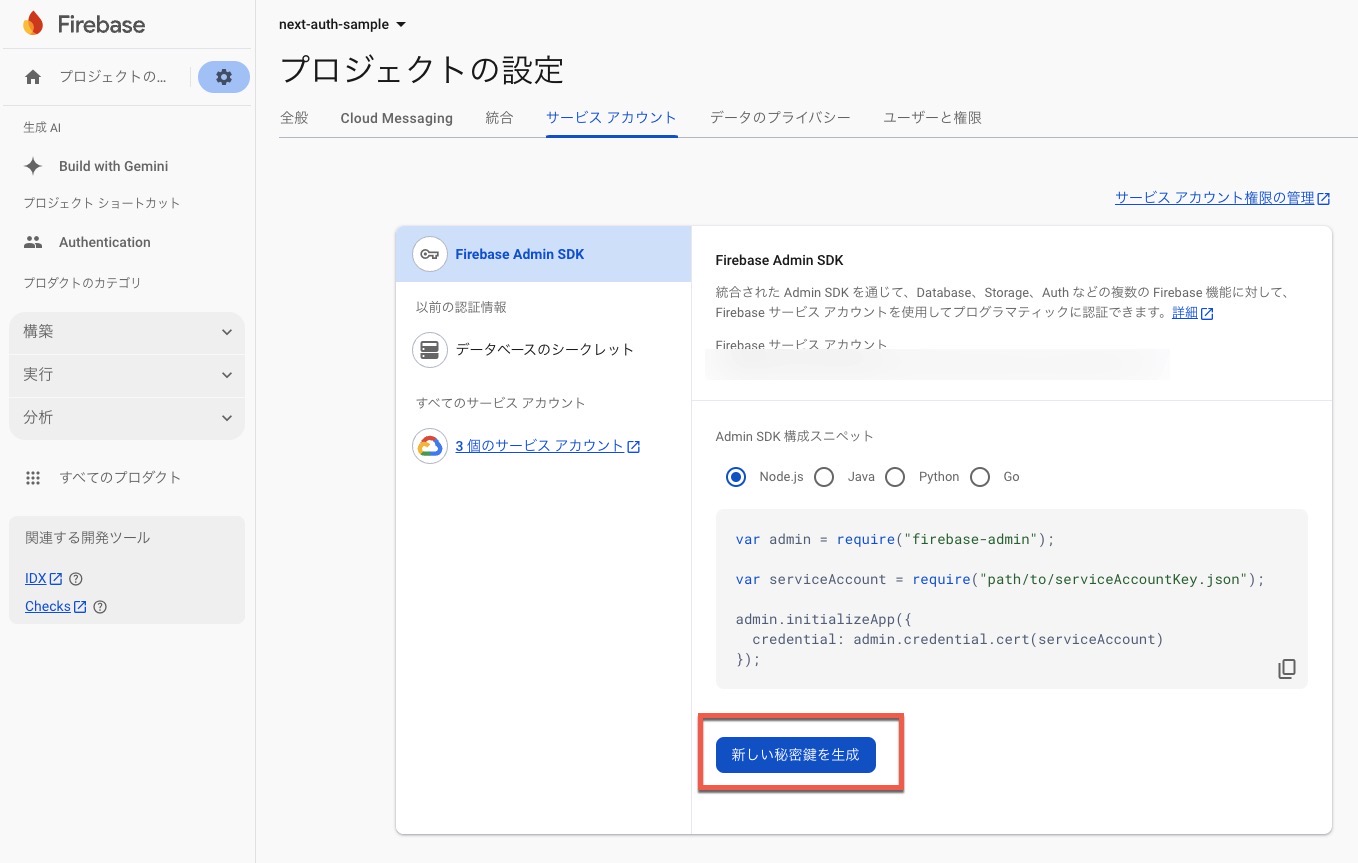
Task: Expand the 分析 category
Action: 127,418
